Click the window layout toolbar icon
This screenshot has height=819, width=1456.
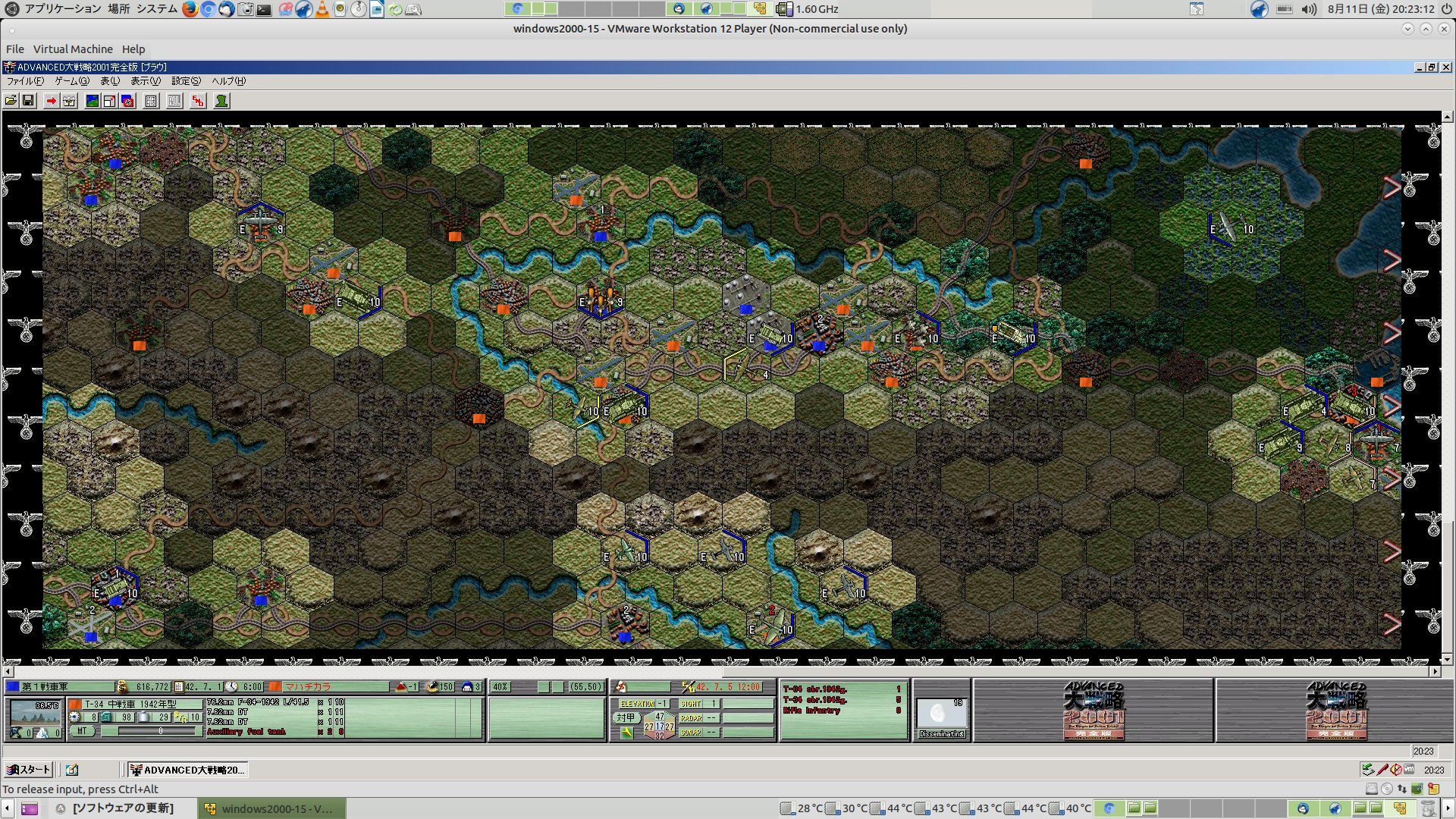109,101
